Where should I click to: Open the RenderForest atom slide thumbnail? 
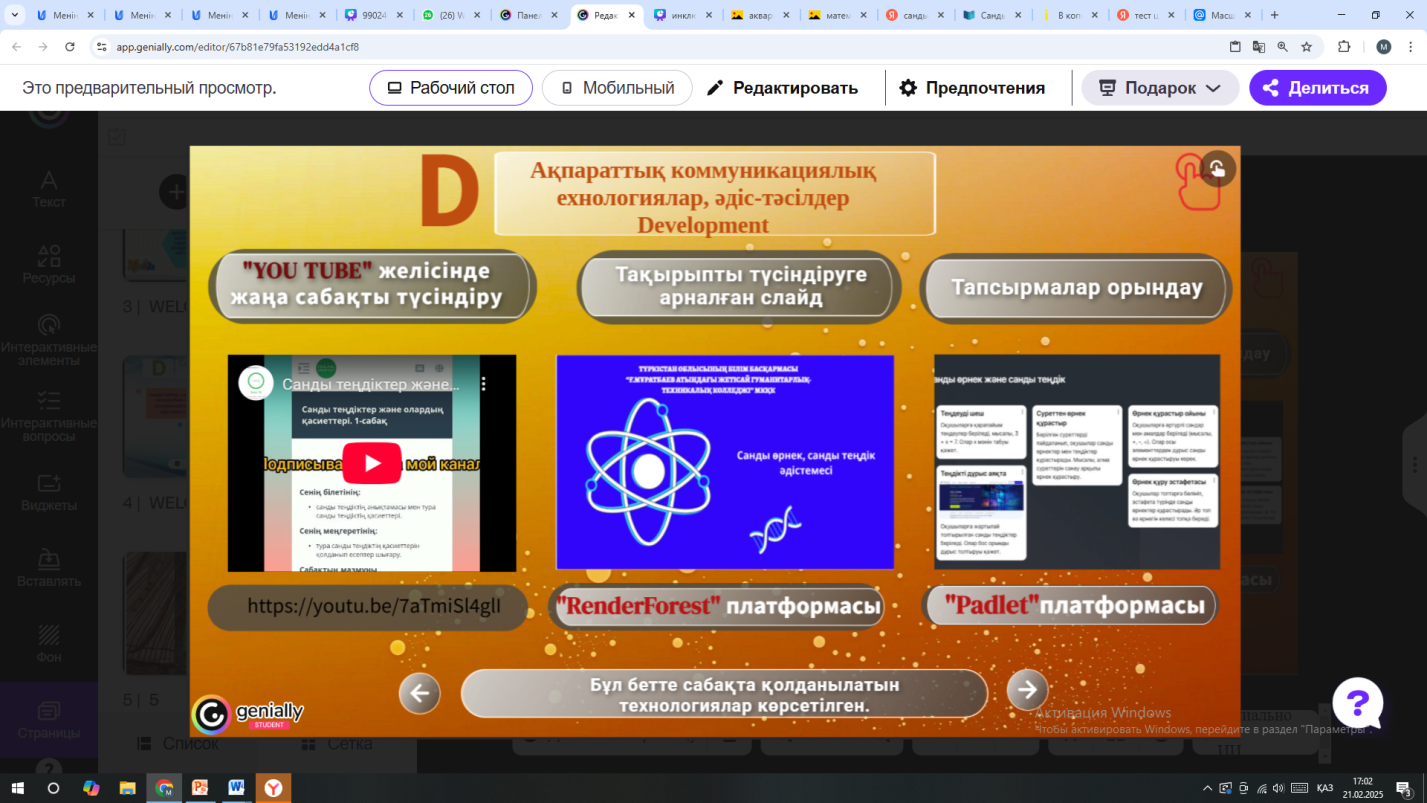[x=725, y=461]
